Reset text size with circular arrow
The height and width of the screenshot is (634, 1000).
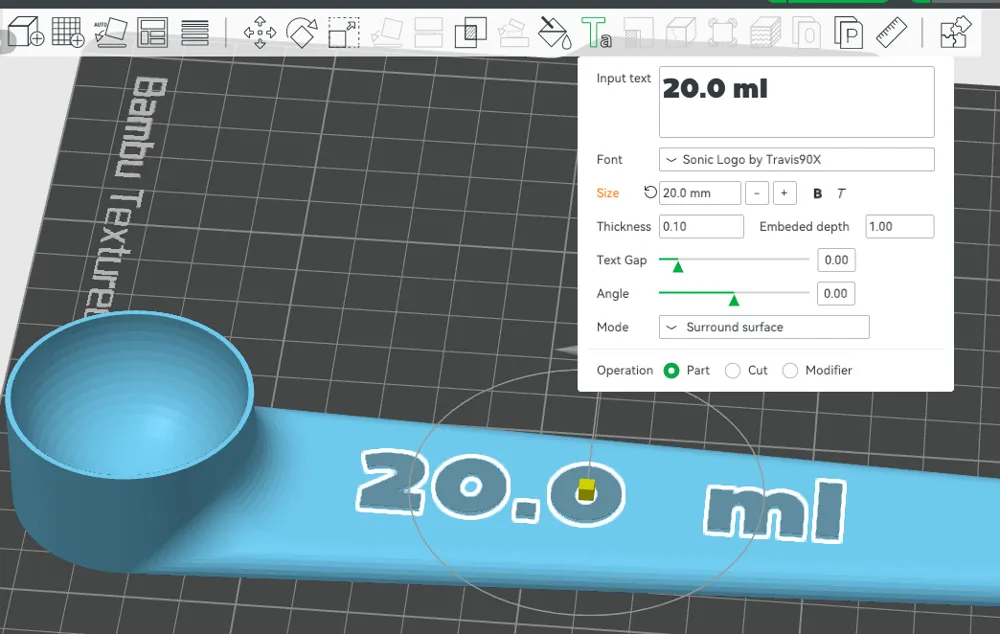[650, 192]
